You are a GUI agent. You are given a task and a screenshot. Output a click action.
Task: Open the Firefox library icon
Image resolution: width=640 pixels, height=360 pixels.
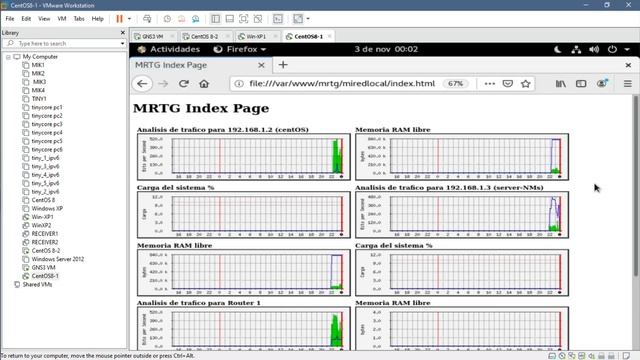coord(561,84)
